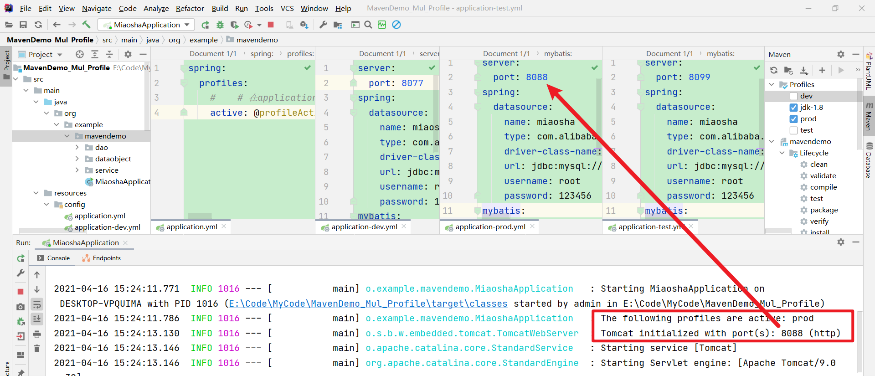Click the Expand All icon in Project panel

pos(95,54)
